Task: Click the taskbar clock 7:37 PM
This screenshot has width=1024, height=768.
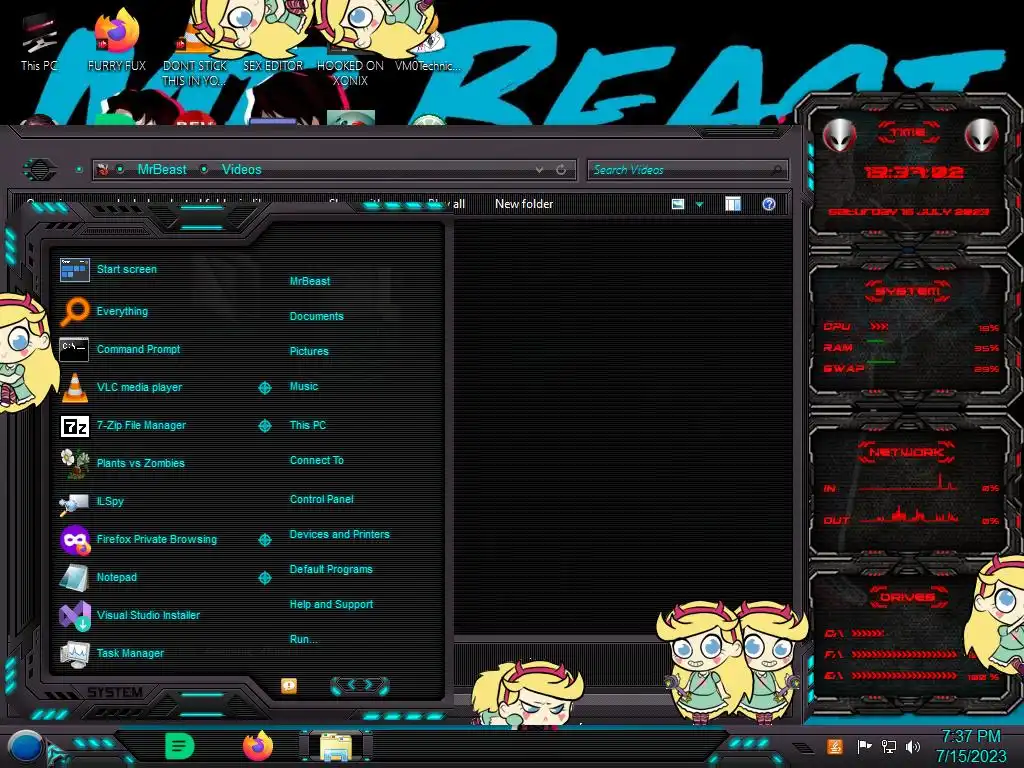Action: 970,737
